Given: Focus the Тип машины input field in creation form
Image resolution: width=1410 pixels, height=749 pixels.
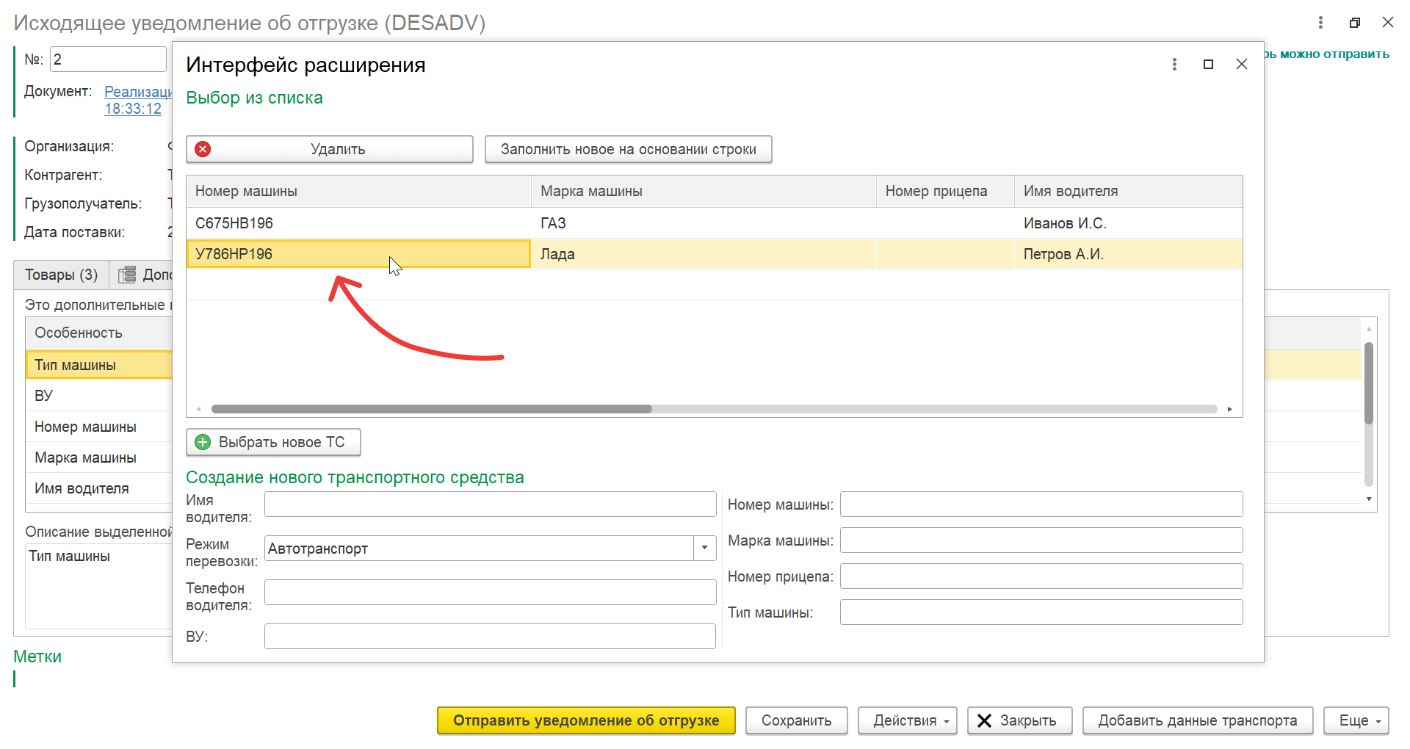Looking at the screenshot, I should (x=1041, y=612).
